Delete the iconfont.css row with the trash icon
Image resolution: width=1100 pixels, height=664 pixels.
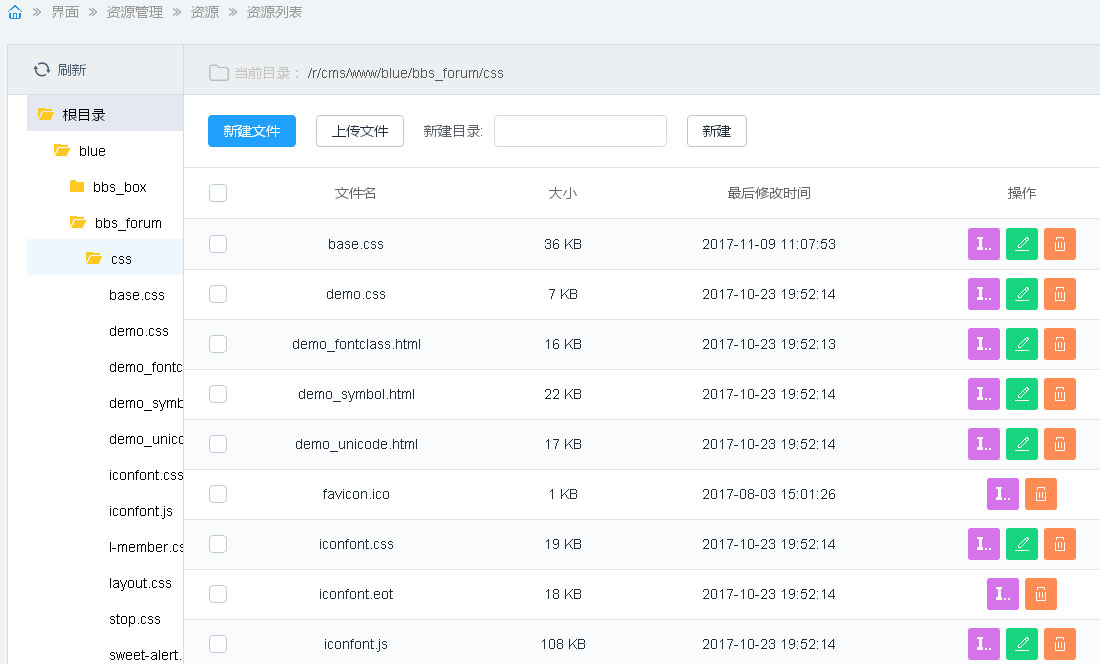(1059, 544)
